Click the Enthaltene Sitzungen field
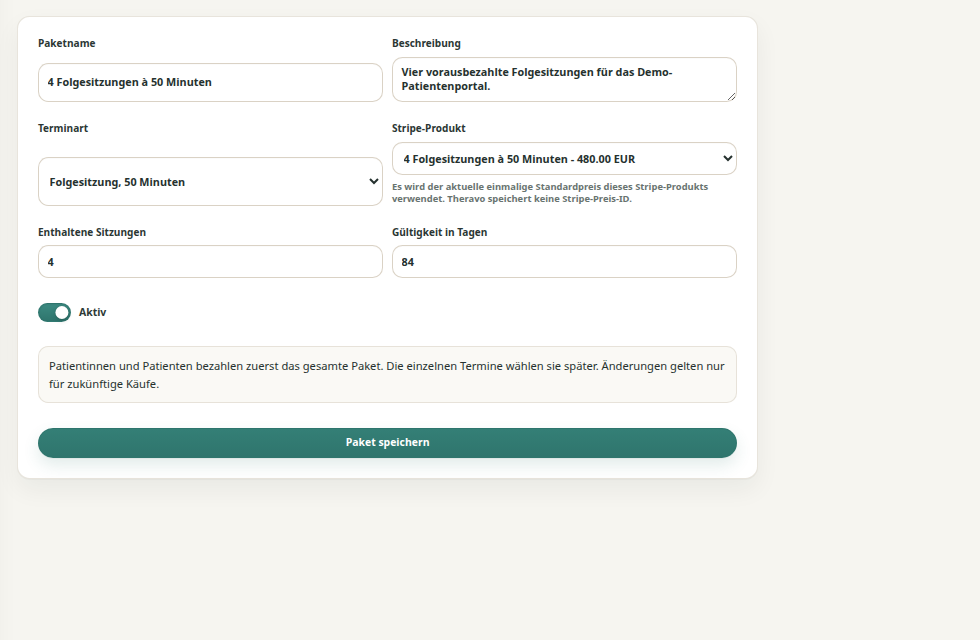The height and width of the screenshot is (640, 980). 210,261
